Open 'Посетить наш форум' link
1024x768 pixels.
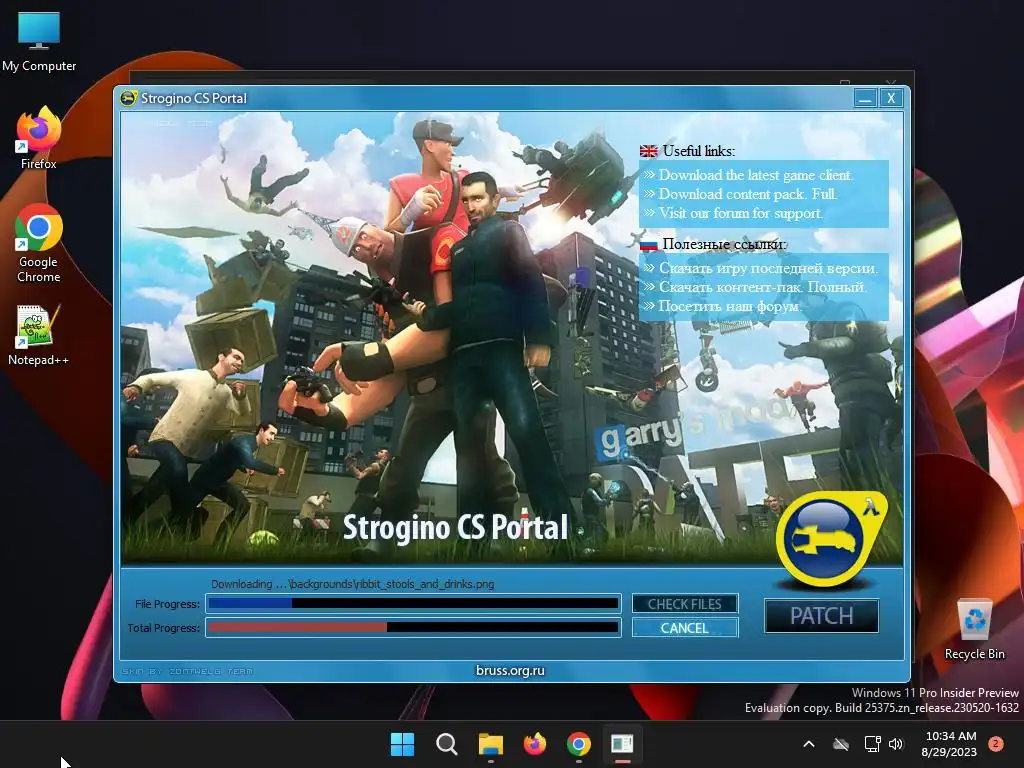click(729, 306)
